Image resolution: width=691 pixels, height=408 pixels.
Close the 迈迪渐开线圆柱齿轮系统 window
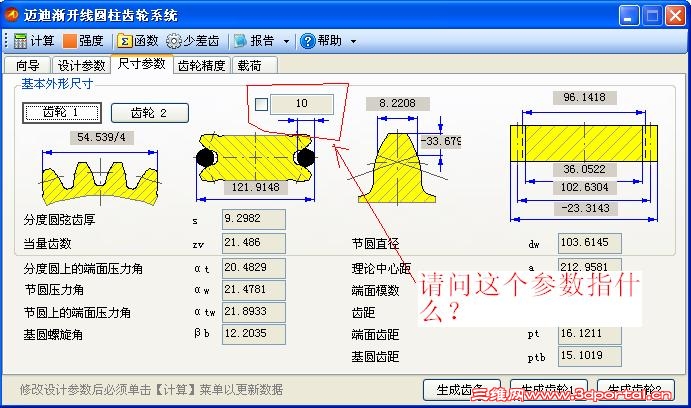coord(675,15)
